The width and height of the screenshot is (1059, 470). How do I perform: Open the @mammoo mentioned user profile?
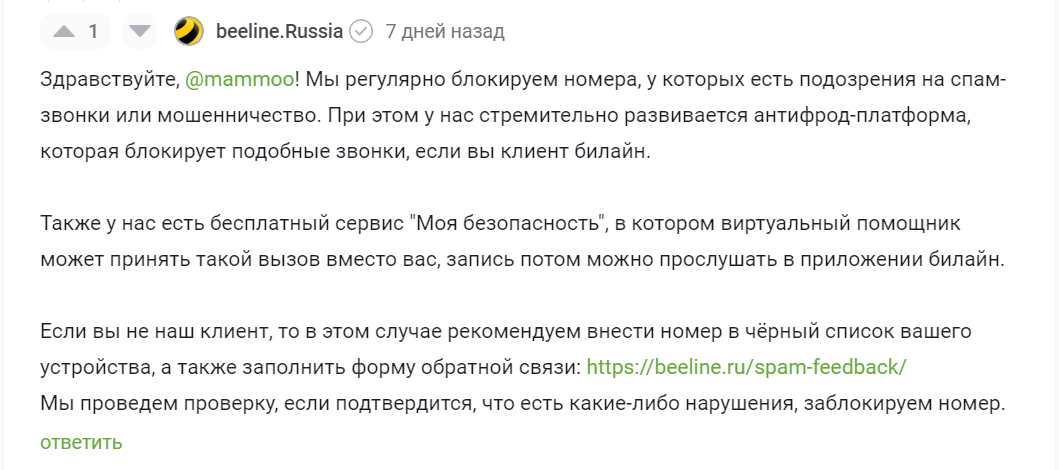[239, 79]
